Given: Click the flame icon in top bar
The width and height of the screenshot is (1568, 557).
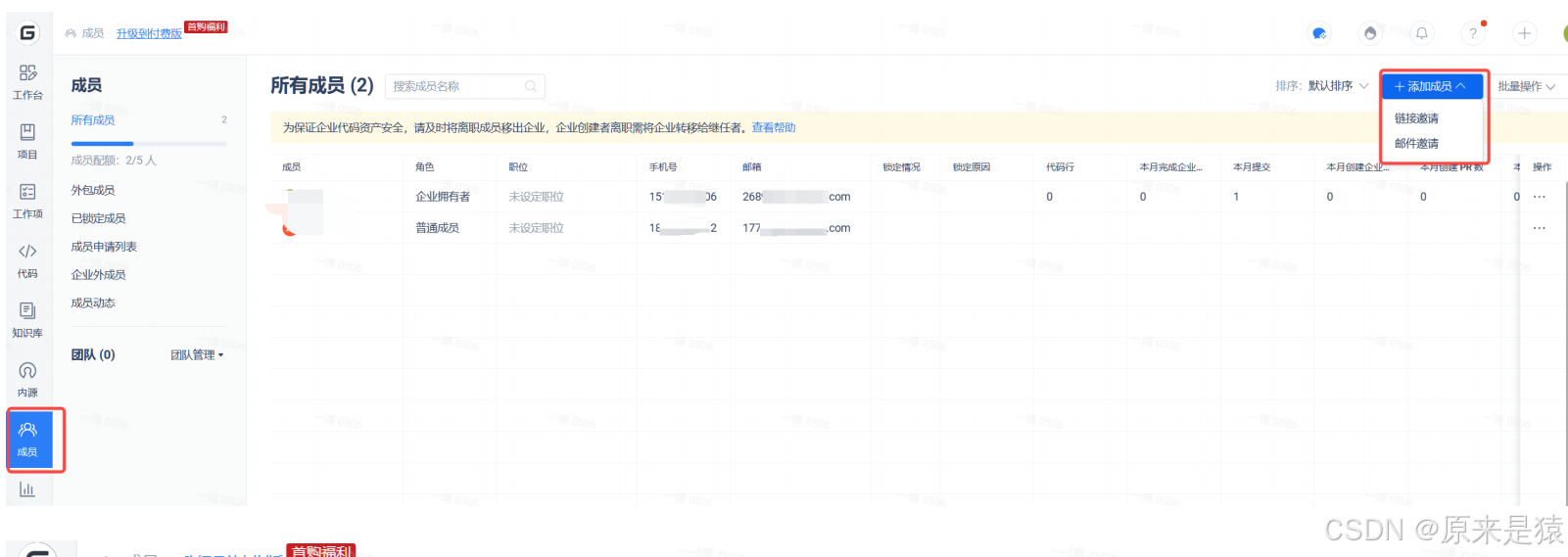Looking at the screenshot, I should coord(1370,33).
